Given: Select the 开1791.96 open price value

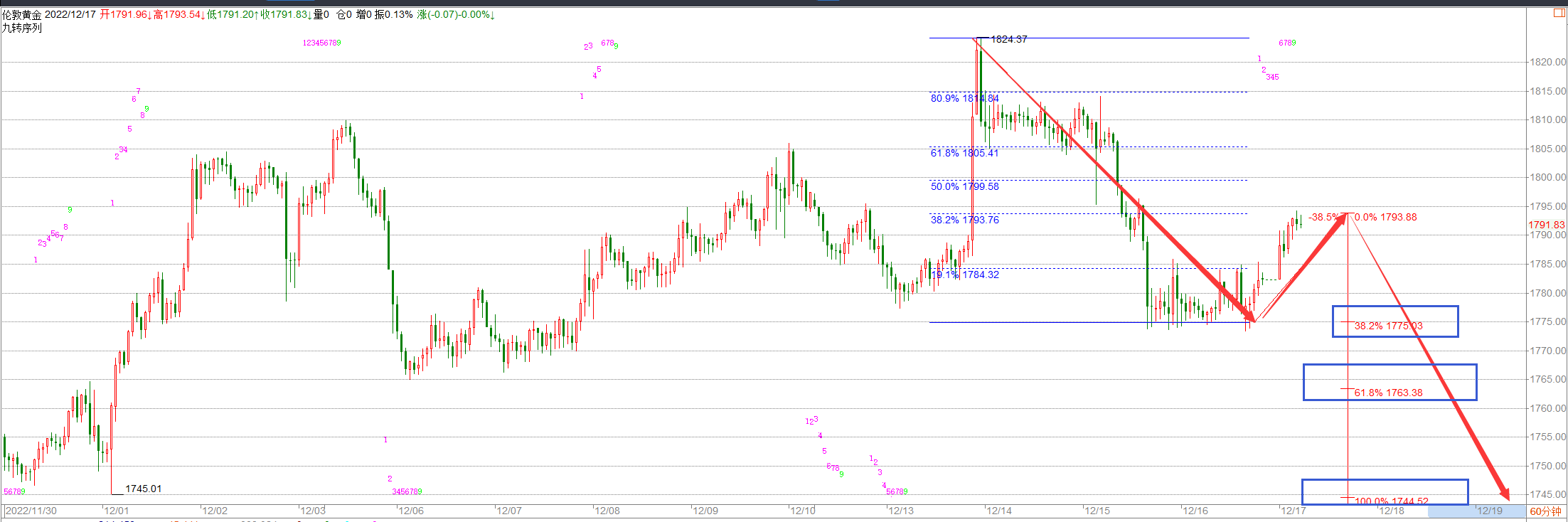Looking at the screenshot, I should (125, 15).
